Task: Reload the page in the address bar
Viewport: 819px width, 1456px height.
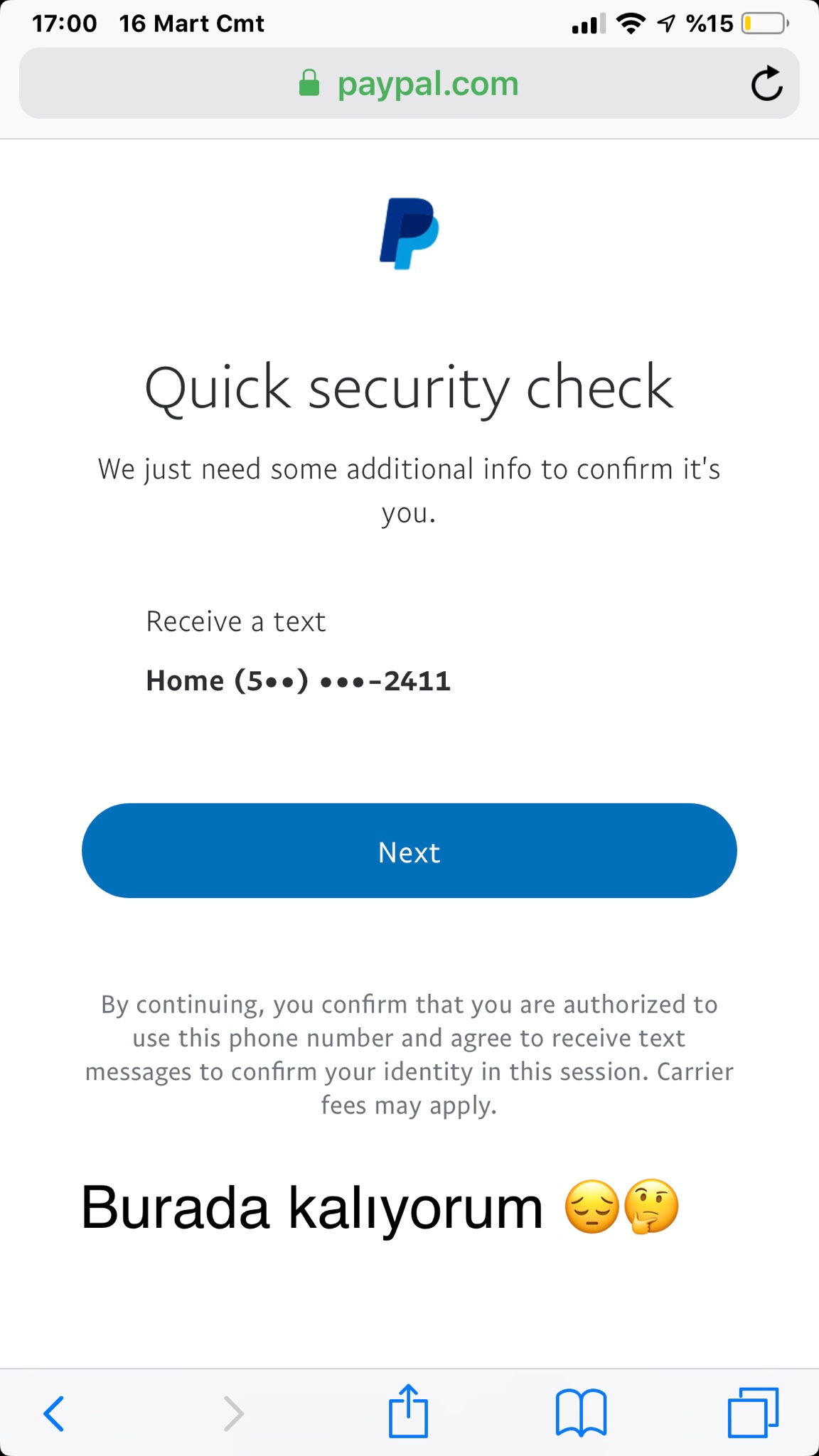Action: click(766, 84)
